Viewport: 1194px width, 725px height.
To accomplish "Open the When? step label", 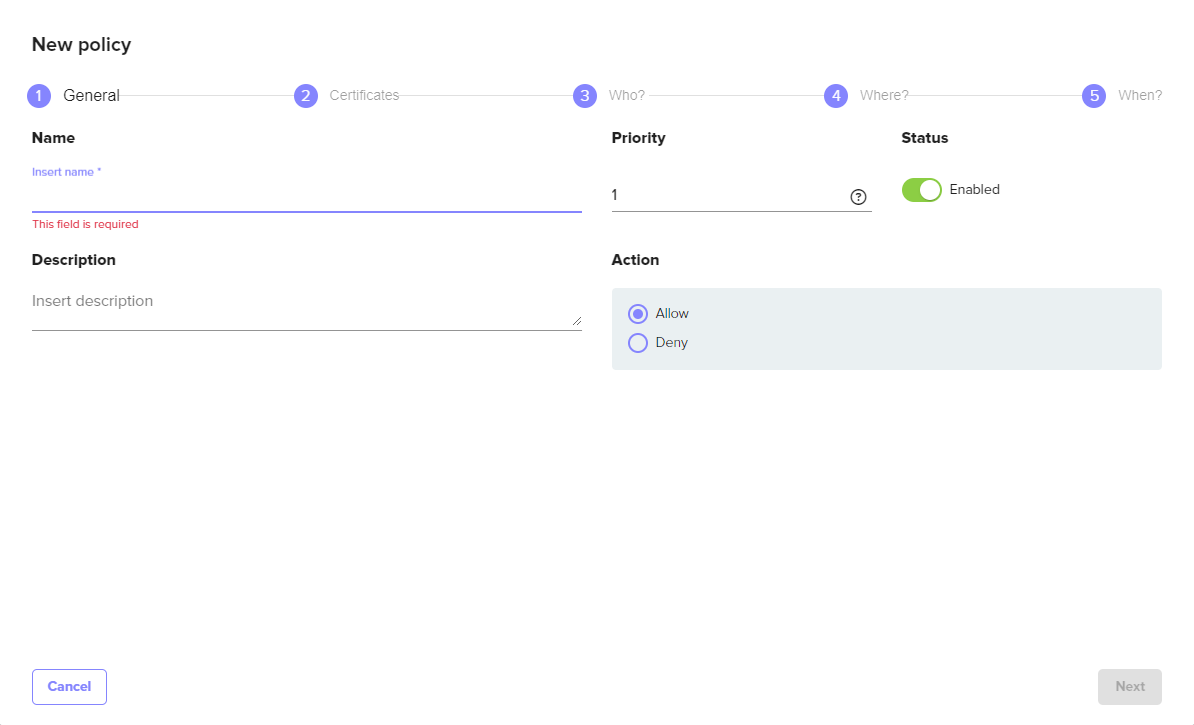I will (1140, 96).
